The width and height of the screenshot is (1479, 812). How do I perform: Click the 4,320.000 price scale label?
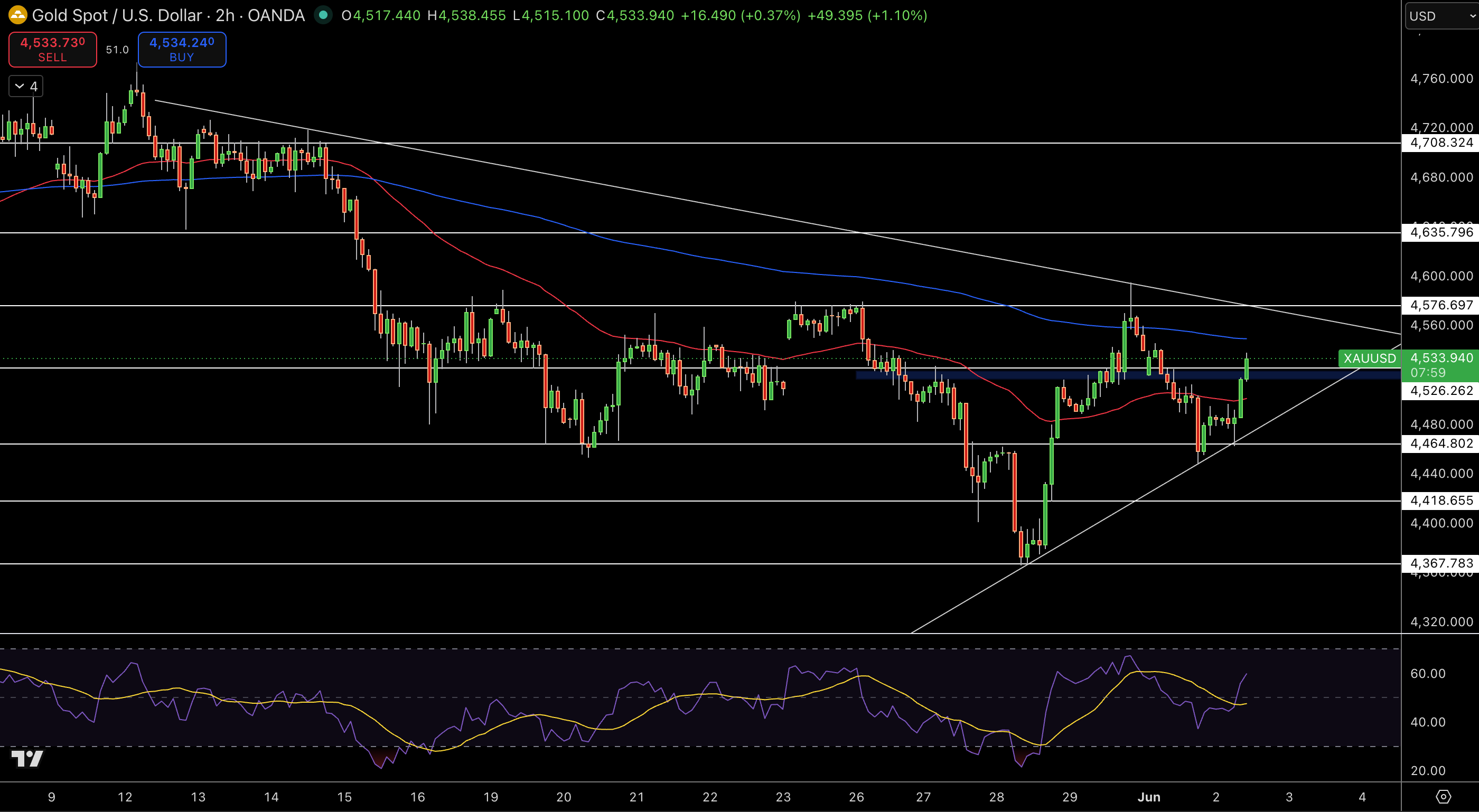pyautogui.click(x=1441, y=622)
